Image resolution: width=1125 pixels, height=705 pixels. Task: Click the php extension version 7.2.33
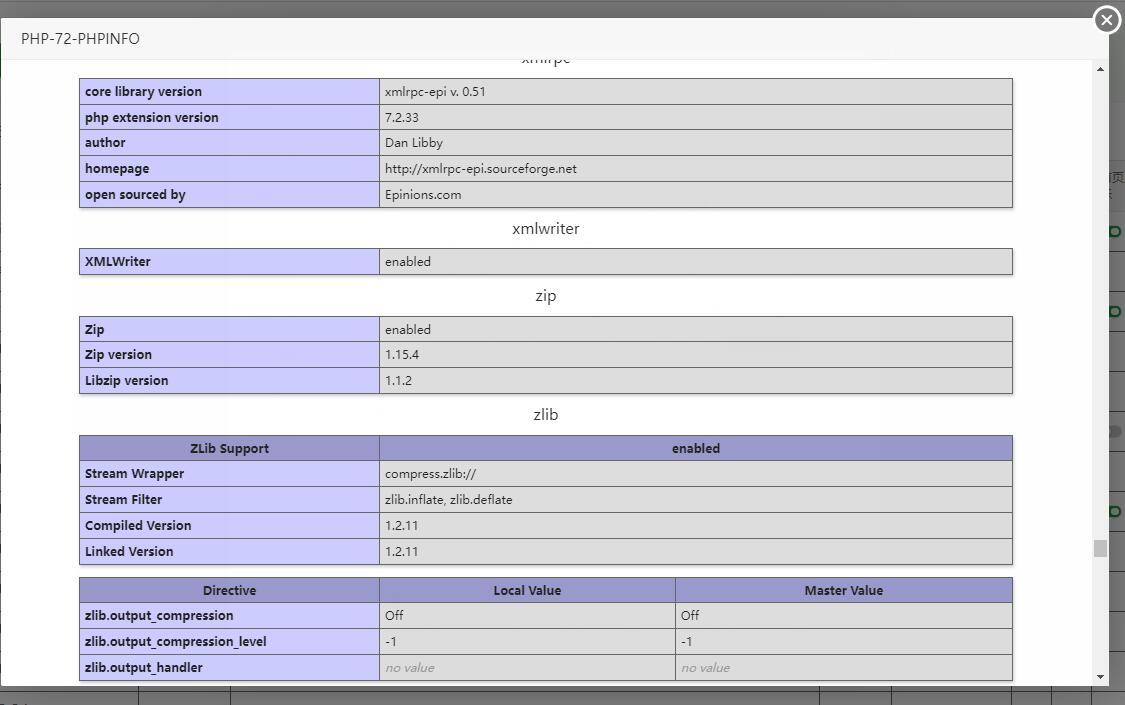(401, 118)
